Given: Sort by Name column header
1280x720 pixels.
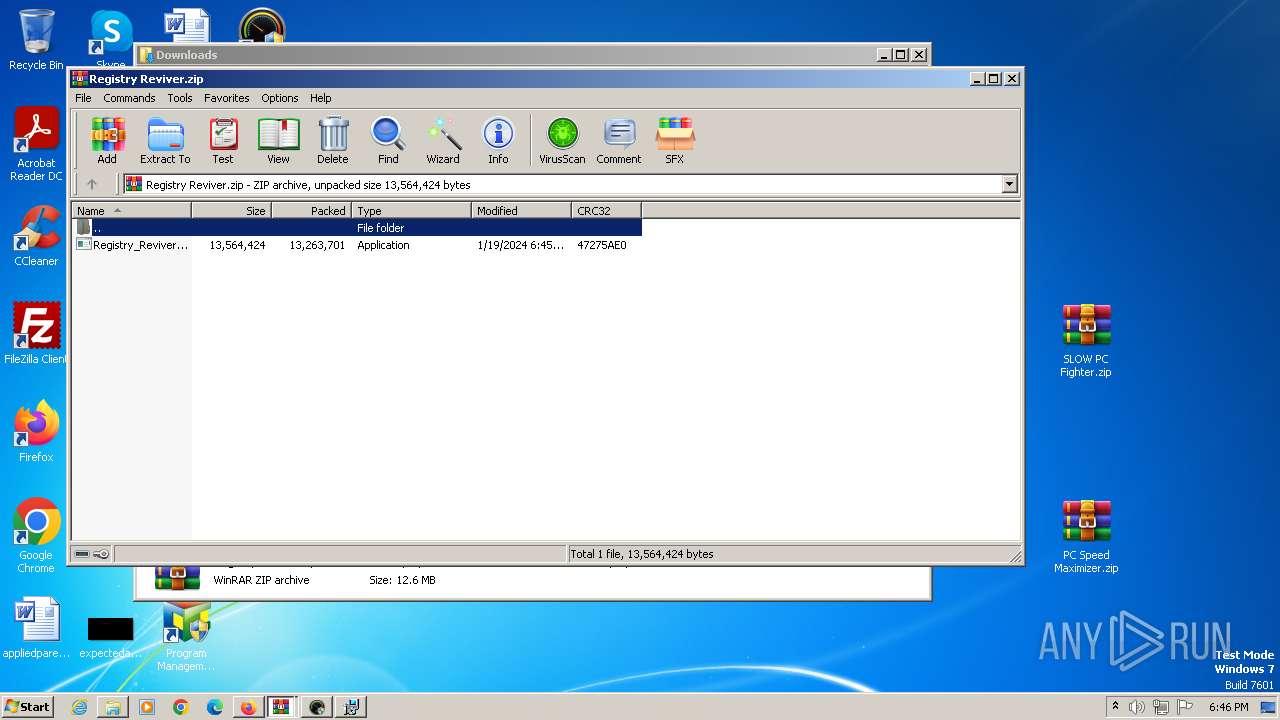Looking at the screenshot, I should tap(131, 210).
